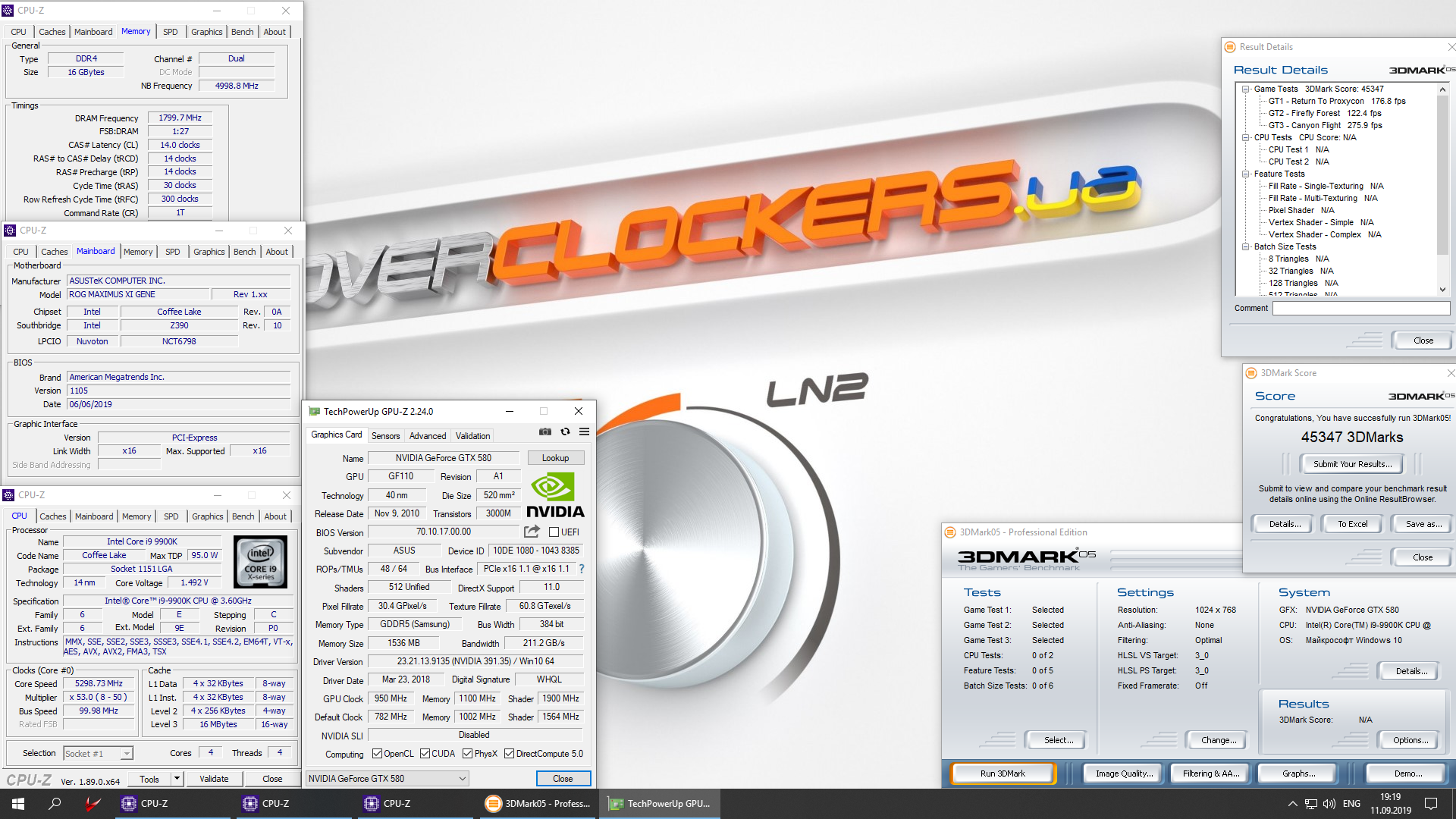
Task: Click the 3DMark05 Professional Edition window icon
Action: click(950, 532)
